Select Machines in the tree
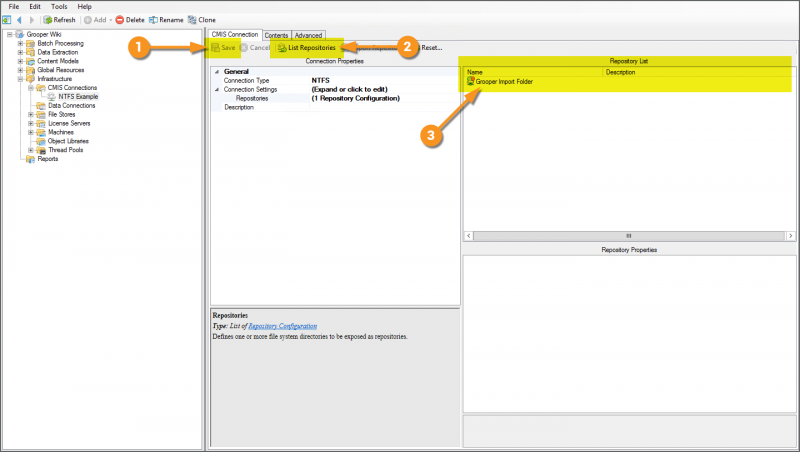Screen dimensions: 800x452 (61, 132)
